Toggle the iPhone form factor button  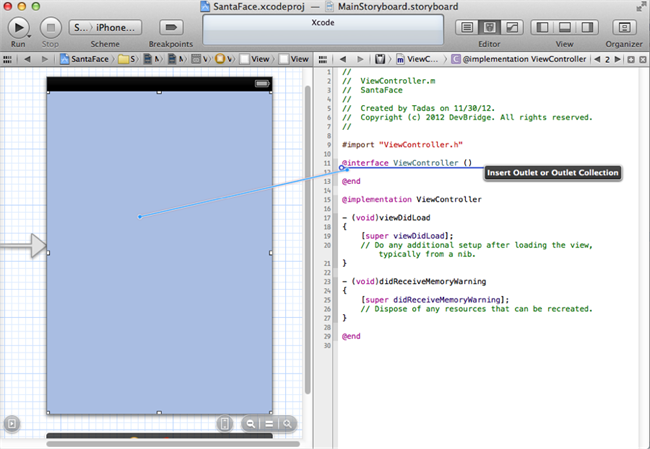tap(224, 424)
